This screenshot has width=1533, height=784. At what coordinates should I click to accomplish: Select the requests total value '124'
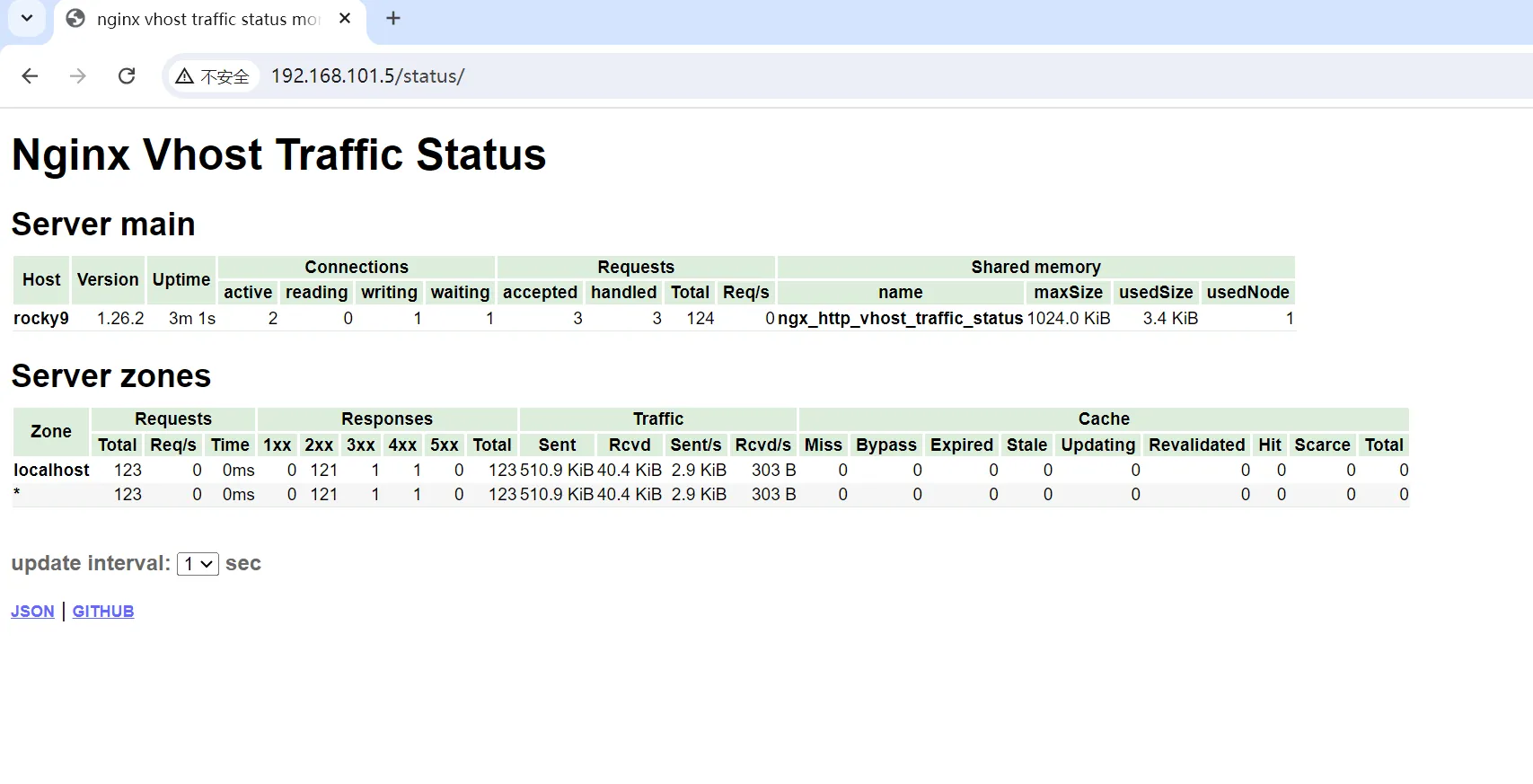[700, 319]
